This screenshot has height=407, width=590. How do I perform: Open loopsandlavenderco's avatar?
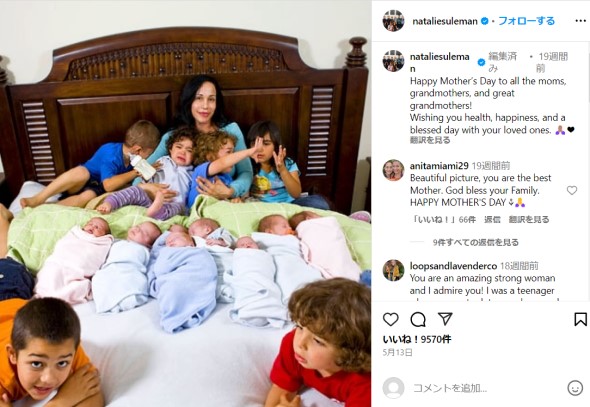pos(393,270)
